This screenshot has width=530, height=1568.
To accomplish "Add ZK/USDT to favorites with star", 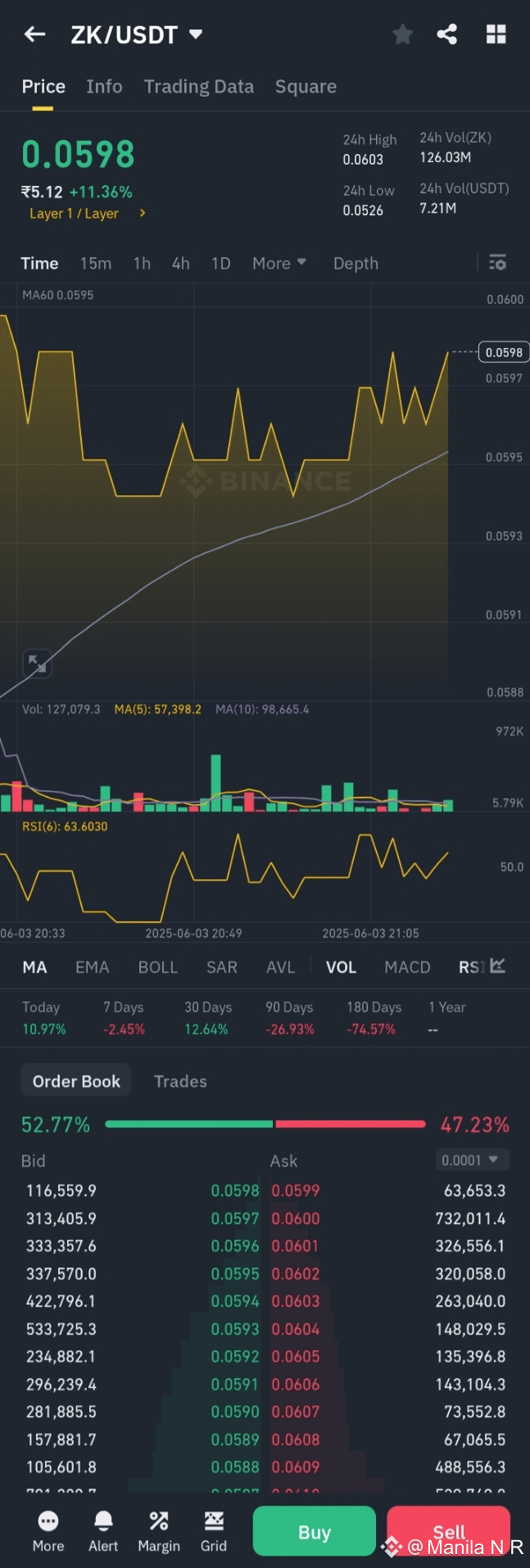I will click(x=402, y=34).
